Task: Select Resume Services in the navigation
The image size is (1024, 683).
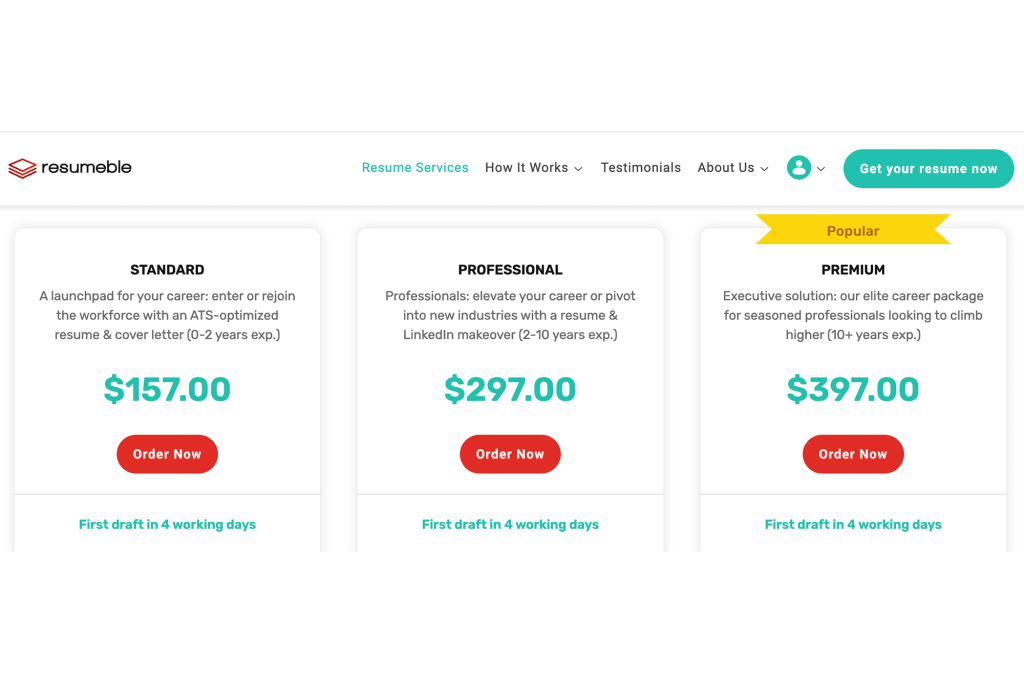Action: (x=415, y=167)
